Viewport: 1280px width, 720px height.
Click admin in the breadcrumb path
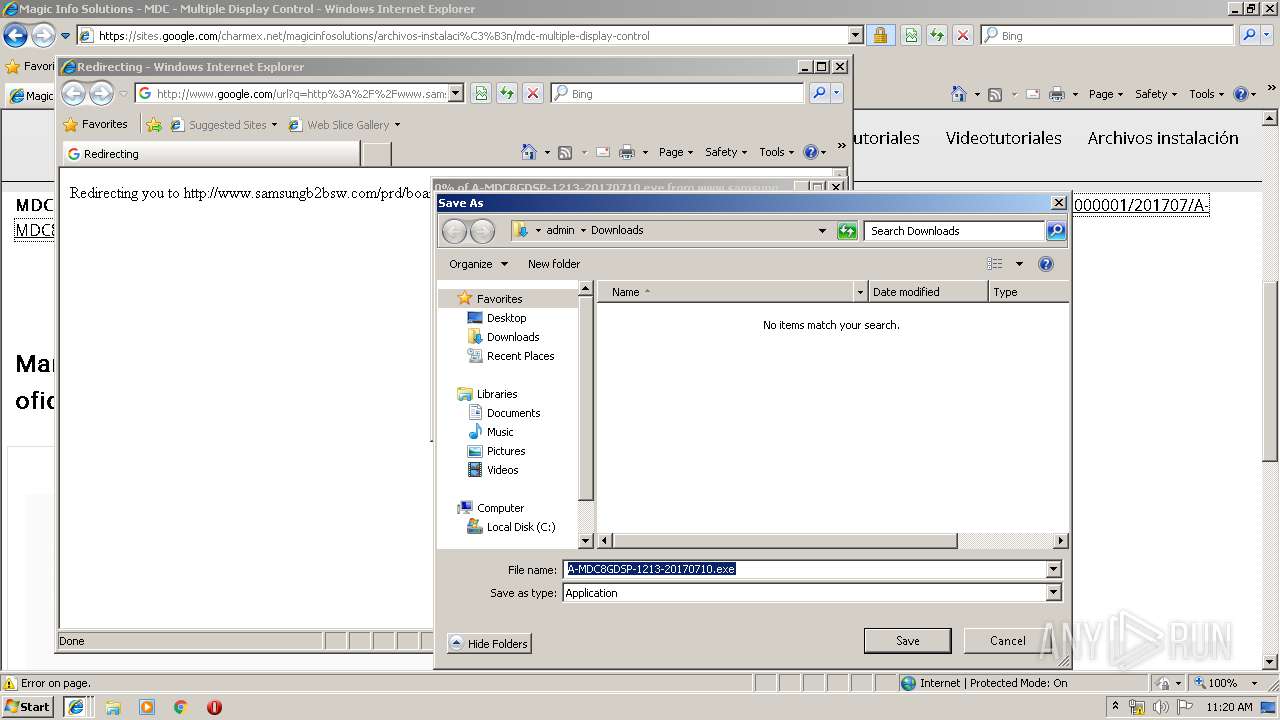pos(560,231)
